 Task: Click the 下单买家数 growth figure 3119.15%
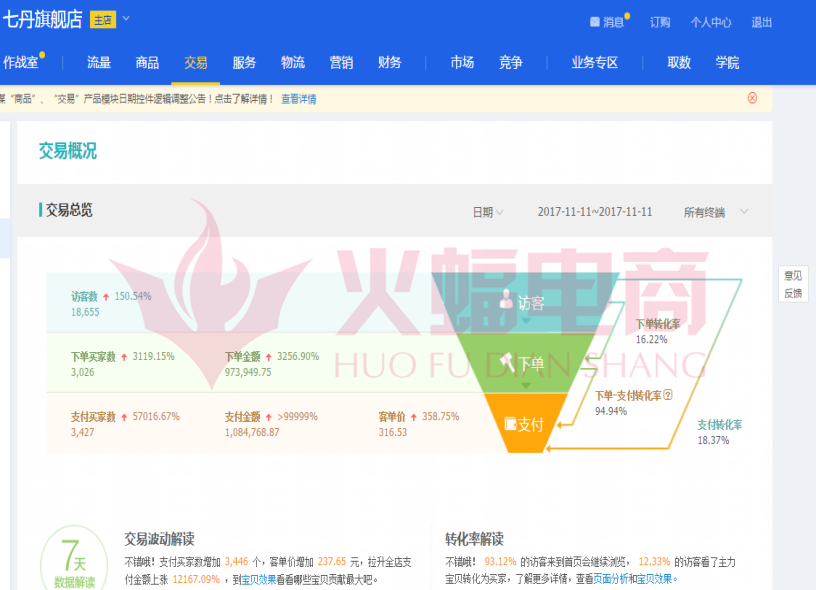154,357
